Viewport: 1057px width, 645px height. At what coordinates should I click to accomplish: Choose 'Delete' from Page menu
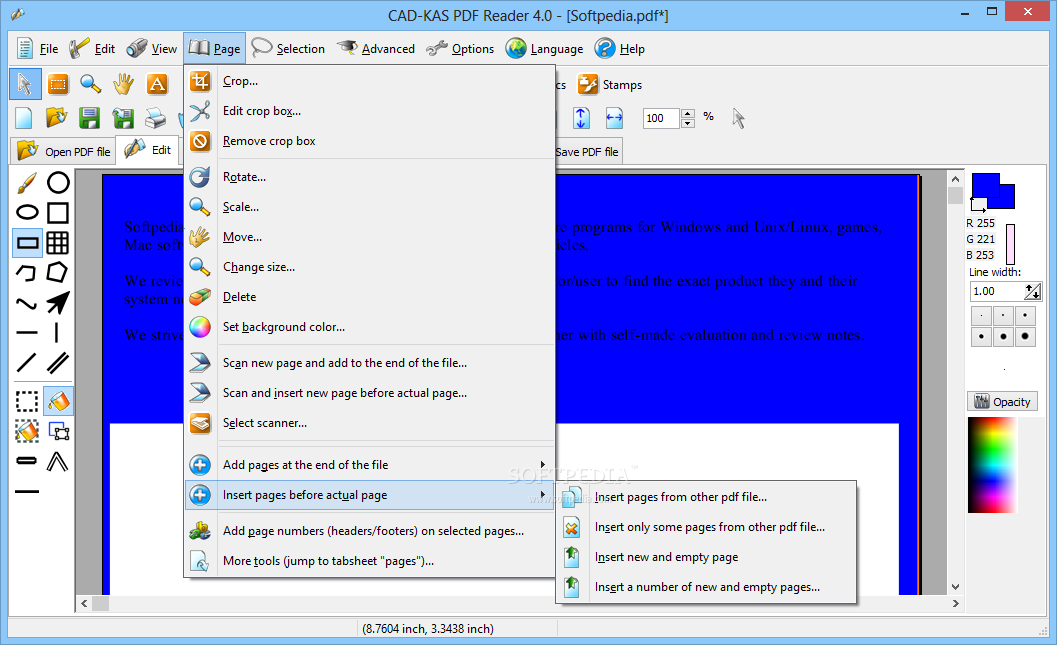tap(369, 297)
